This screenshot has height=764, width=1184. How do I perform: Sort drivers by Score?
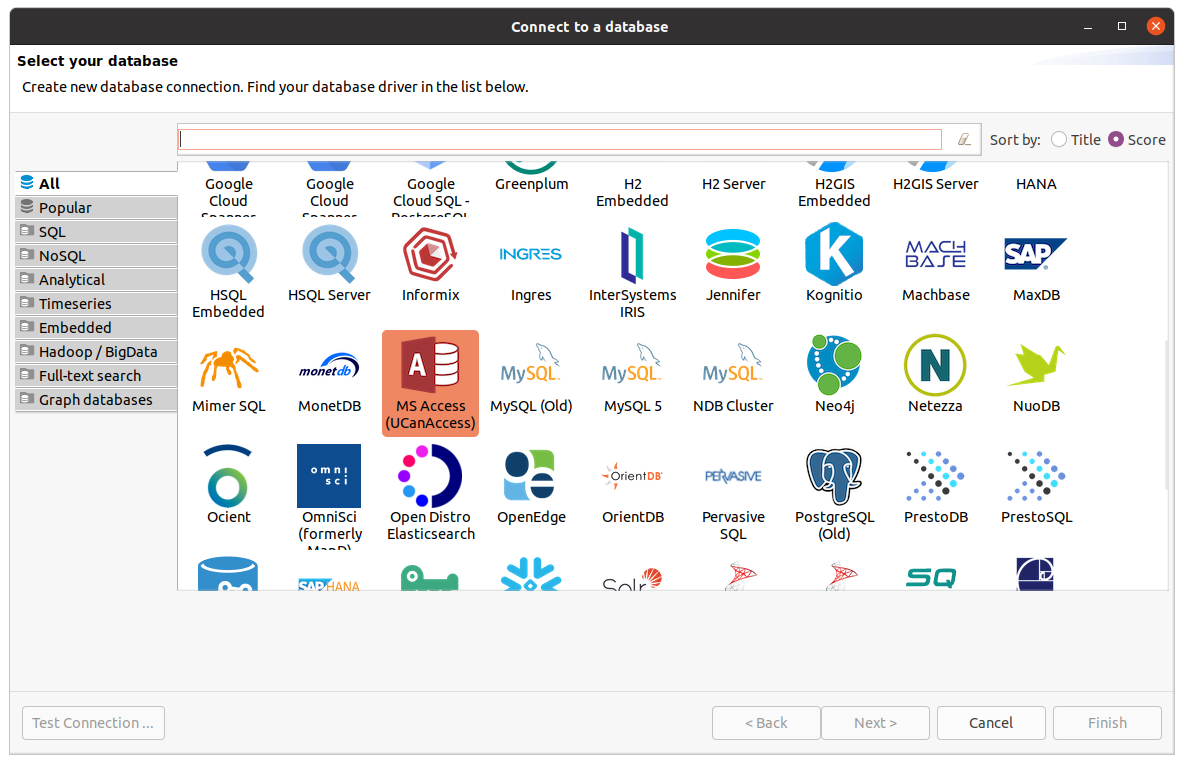pyautogui.click(x=1116, y=140)
